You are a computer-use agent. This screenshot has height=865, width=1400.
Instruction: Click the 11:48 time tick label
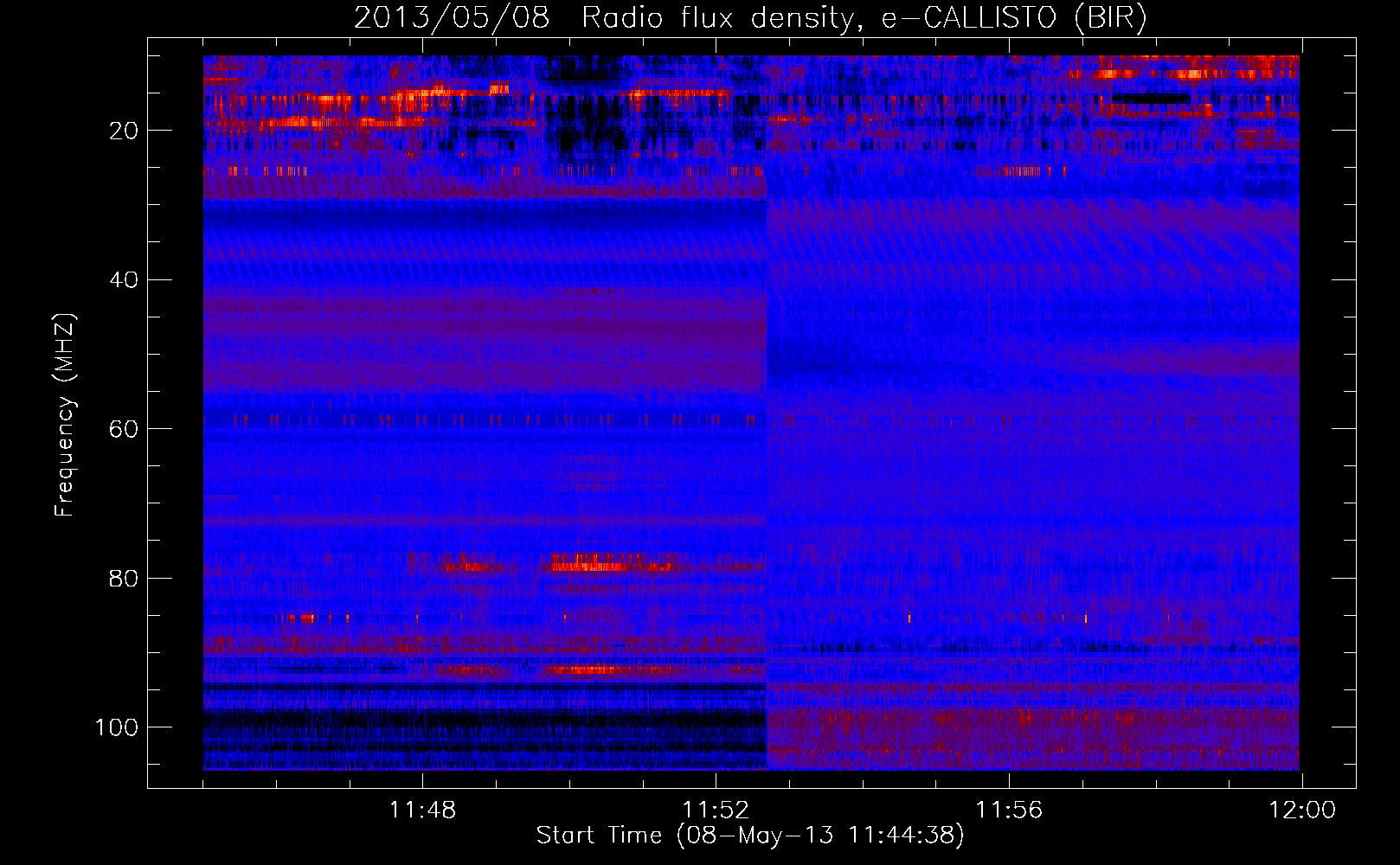click(x=422, y=811)
